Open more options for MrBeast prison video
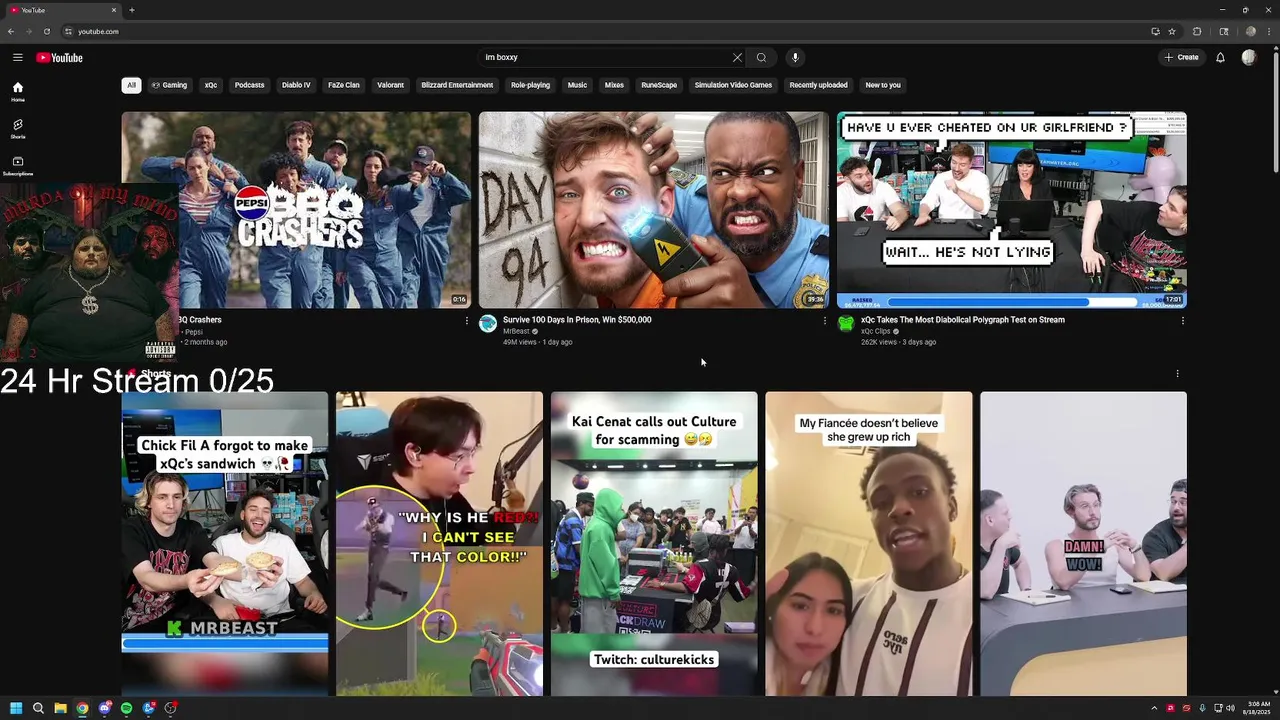The height and width of the screenshot is (720, 1280). pyautogui.click(x=824, y=321)
